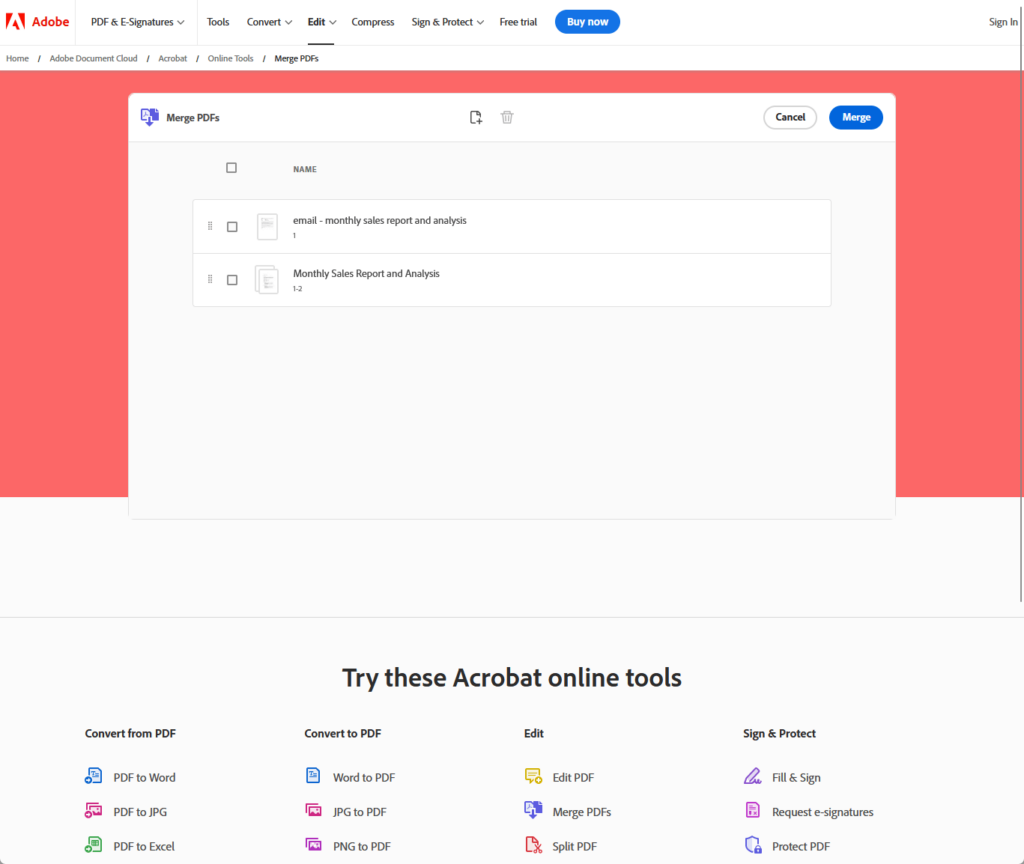1024x864 pixels.
Task: Click the PNG to PDF link text
Action: [362, 846]
